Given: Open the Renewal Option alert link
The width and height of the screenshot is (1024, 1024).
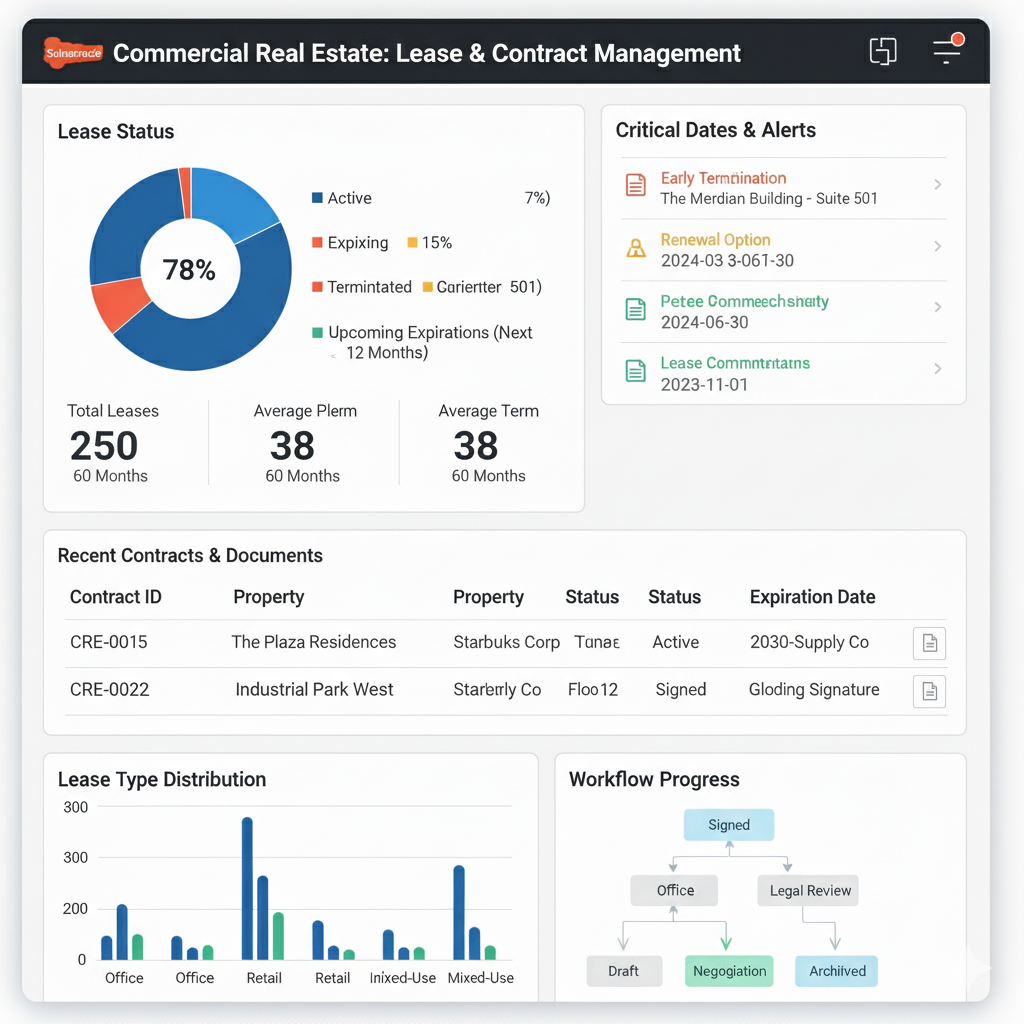Looking at the screenshot, I should coord(715,240).
